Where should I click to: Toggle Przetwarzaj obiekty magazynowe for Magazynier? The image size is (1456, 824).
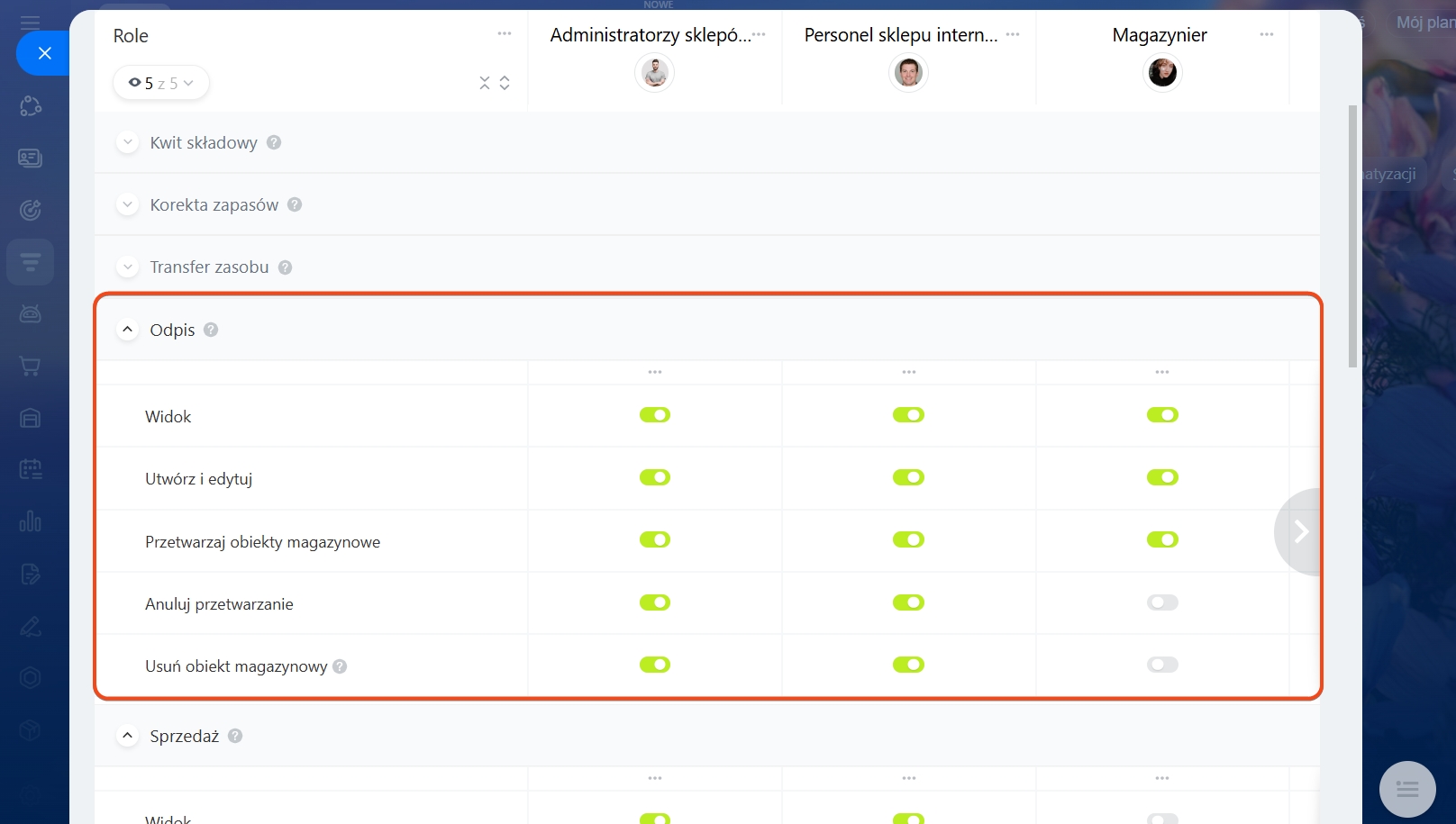coord(1162,539)
